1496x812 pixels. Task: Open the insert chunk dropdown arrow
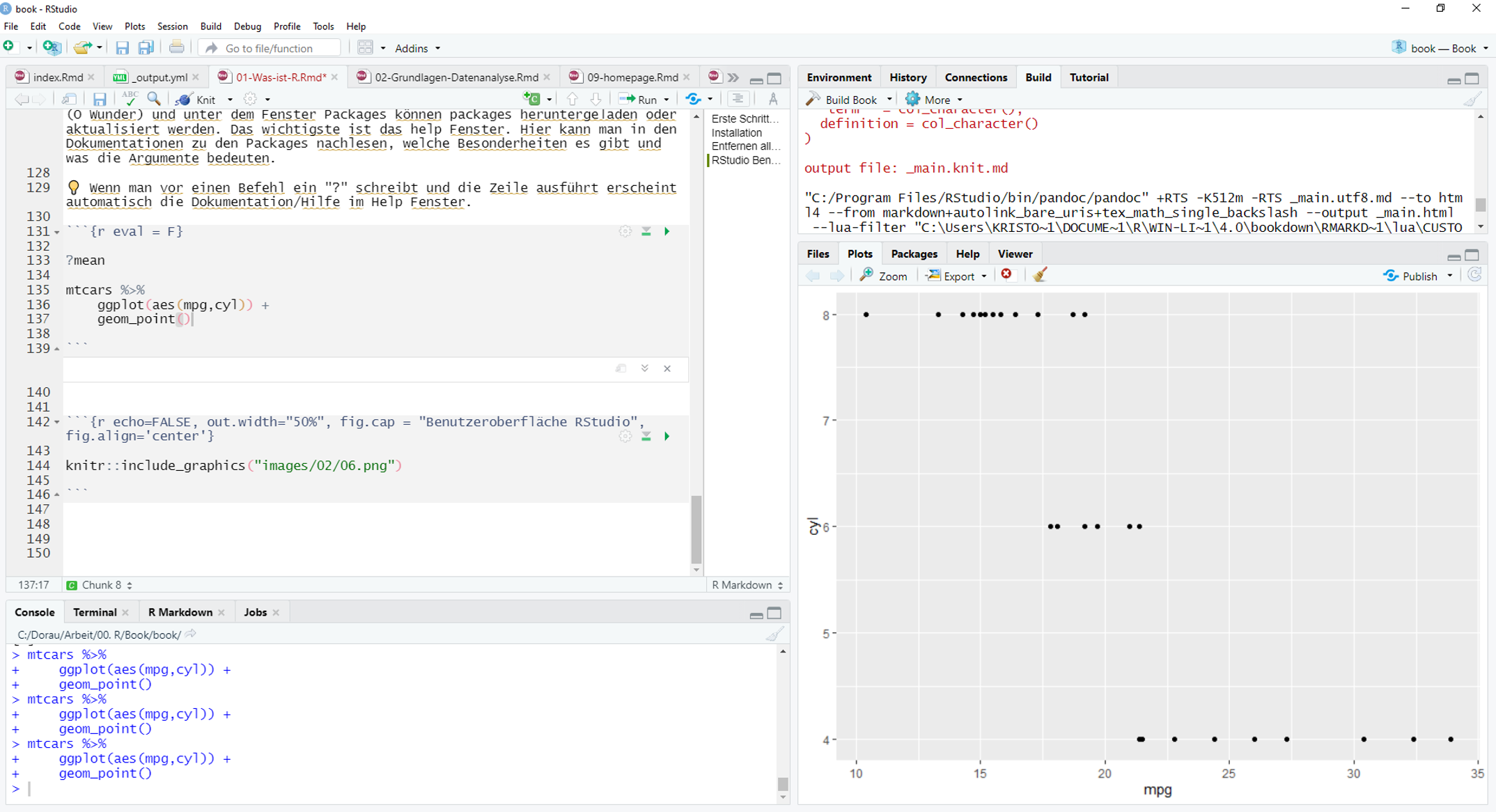[549, 99]
